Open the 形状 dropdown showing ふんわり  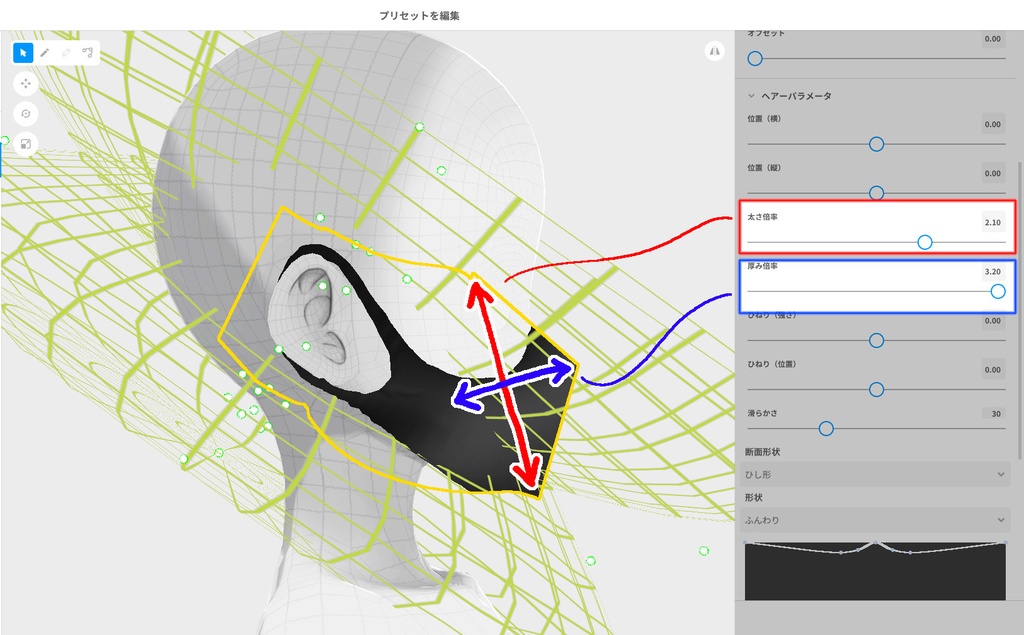[x=875, y=520]
